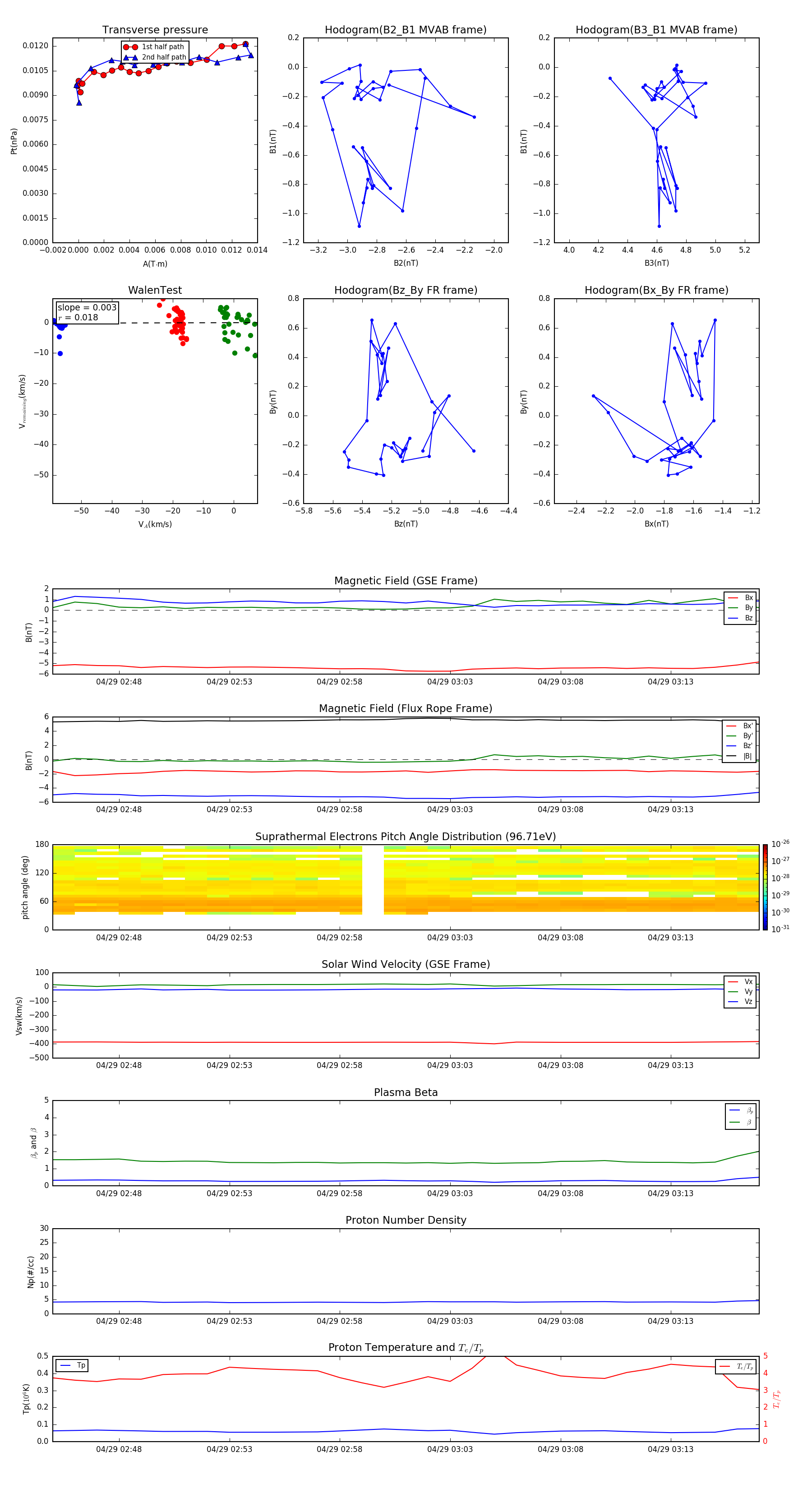Click the Tp legend box

pos(72,1365)
